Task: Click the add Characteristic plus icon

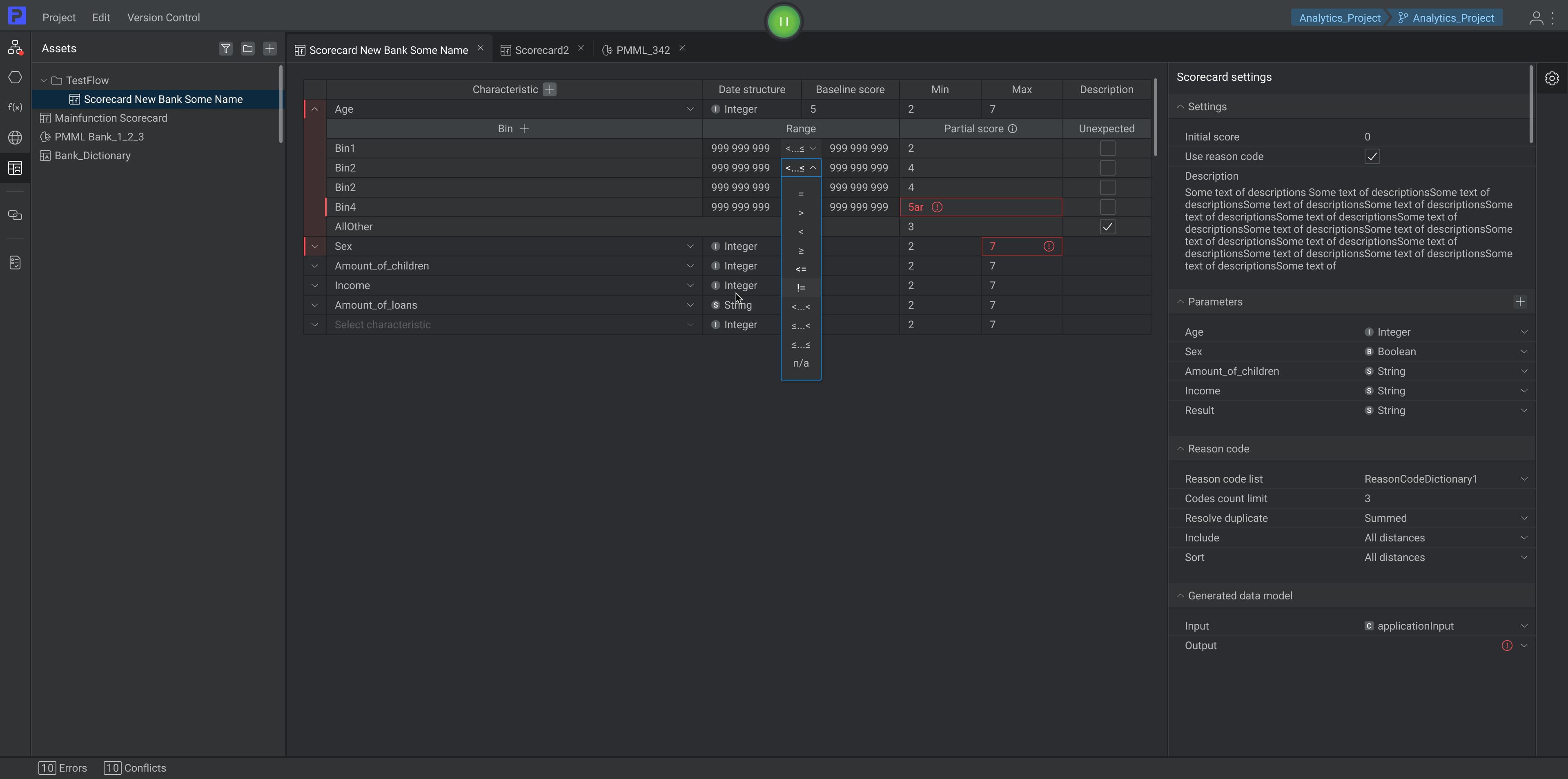Action: [550, 89]
